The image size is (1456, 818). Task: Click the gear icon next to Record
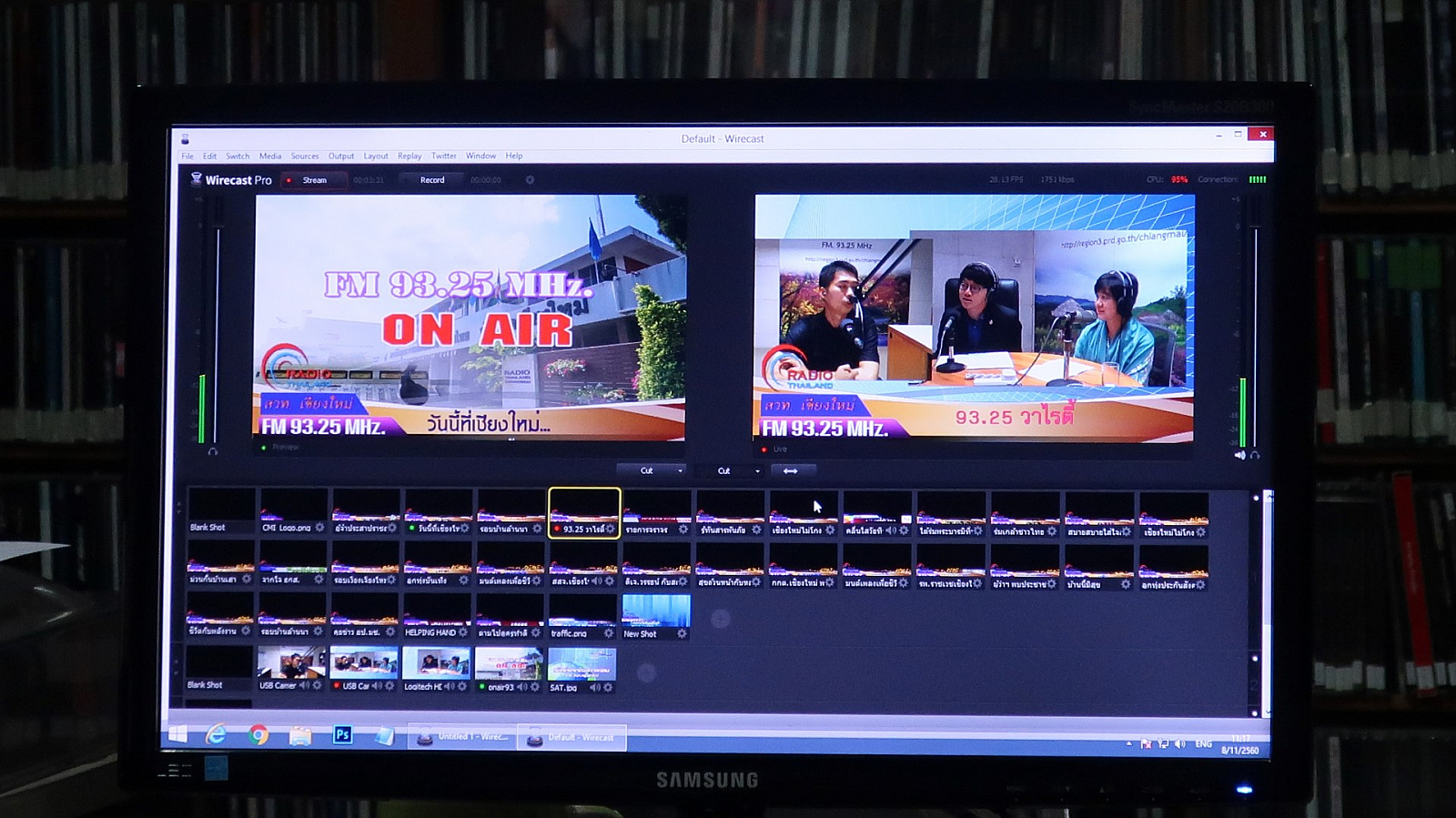click(x=530, y=180)
